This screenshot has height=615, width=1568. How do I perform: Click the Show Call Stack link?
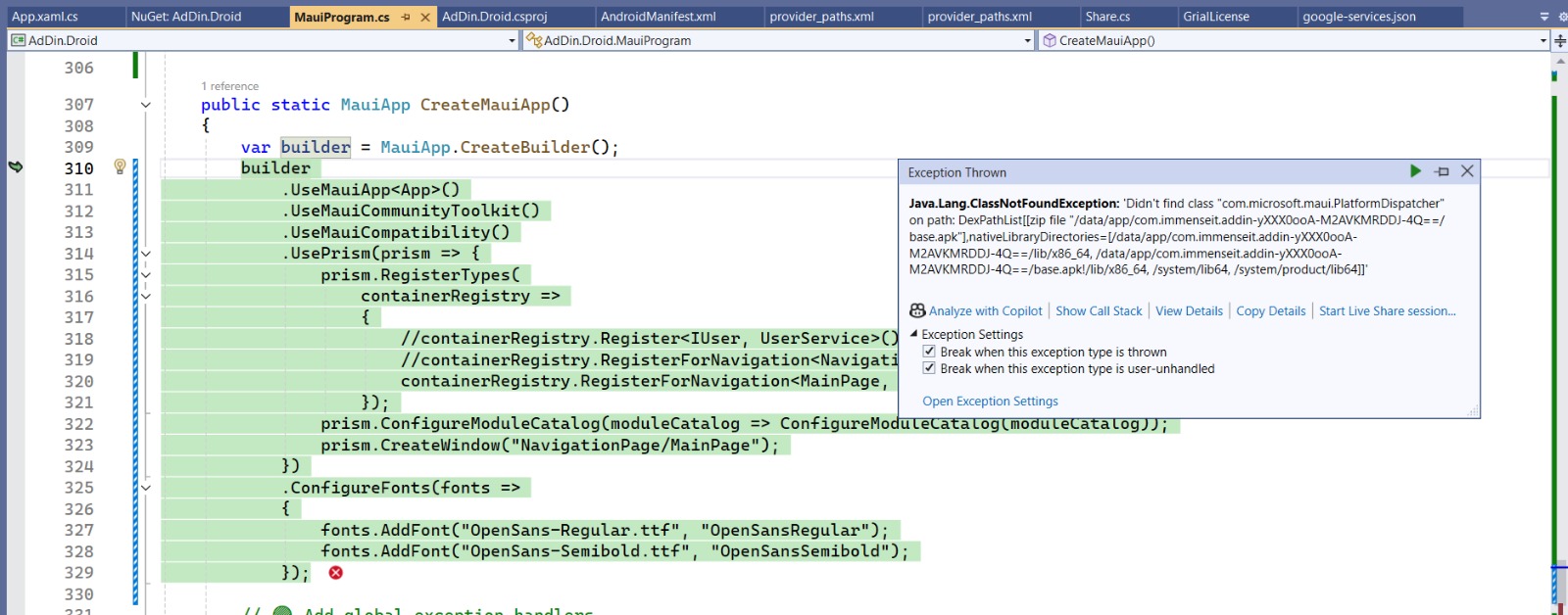pos(1099,310)
